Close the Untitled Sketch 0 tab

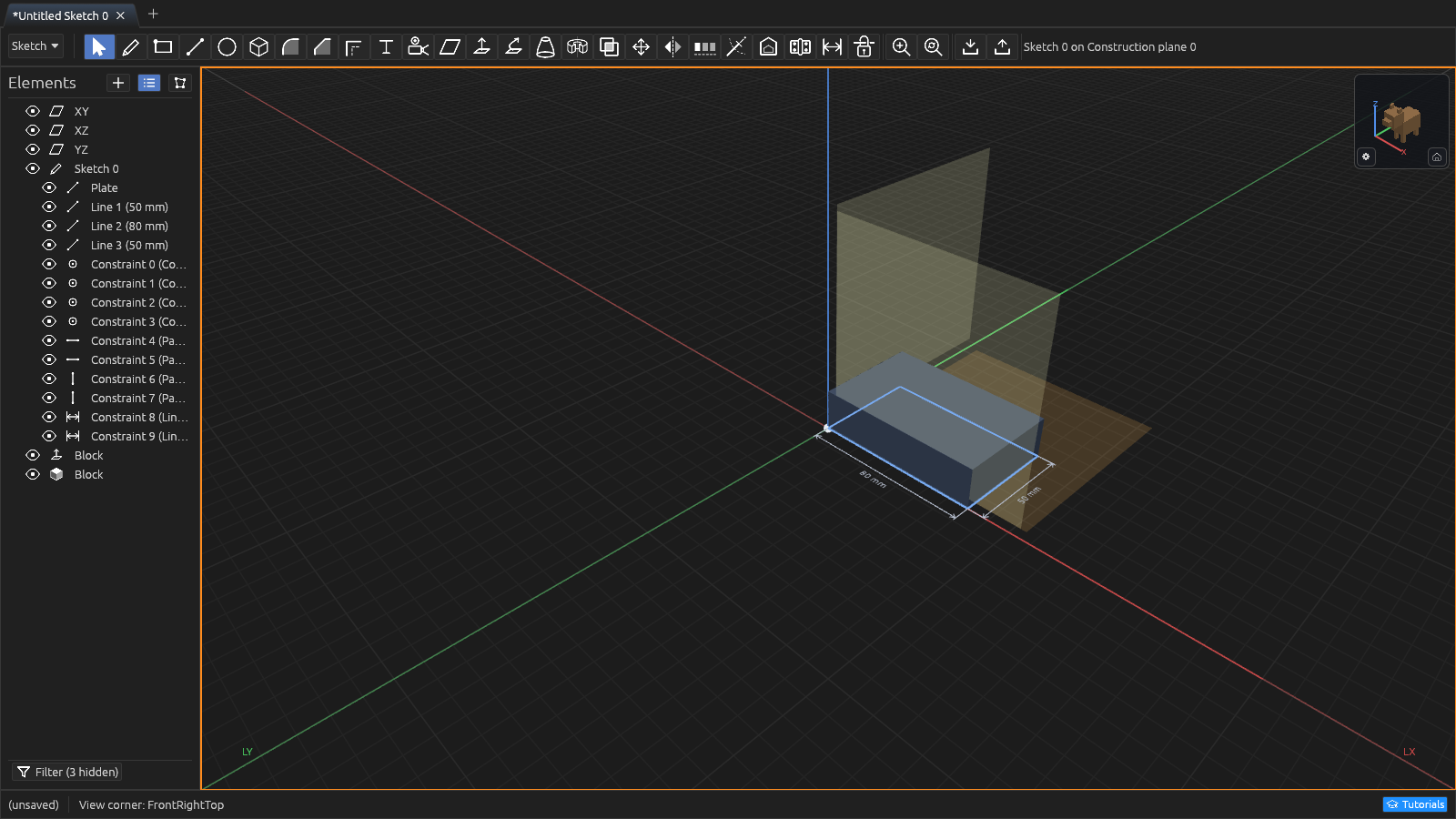pyautogui.click(x=120, y=15)
